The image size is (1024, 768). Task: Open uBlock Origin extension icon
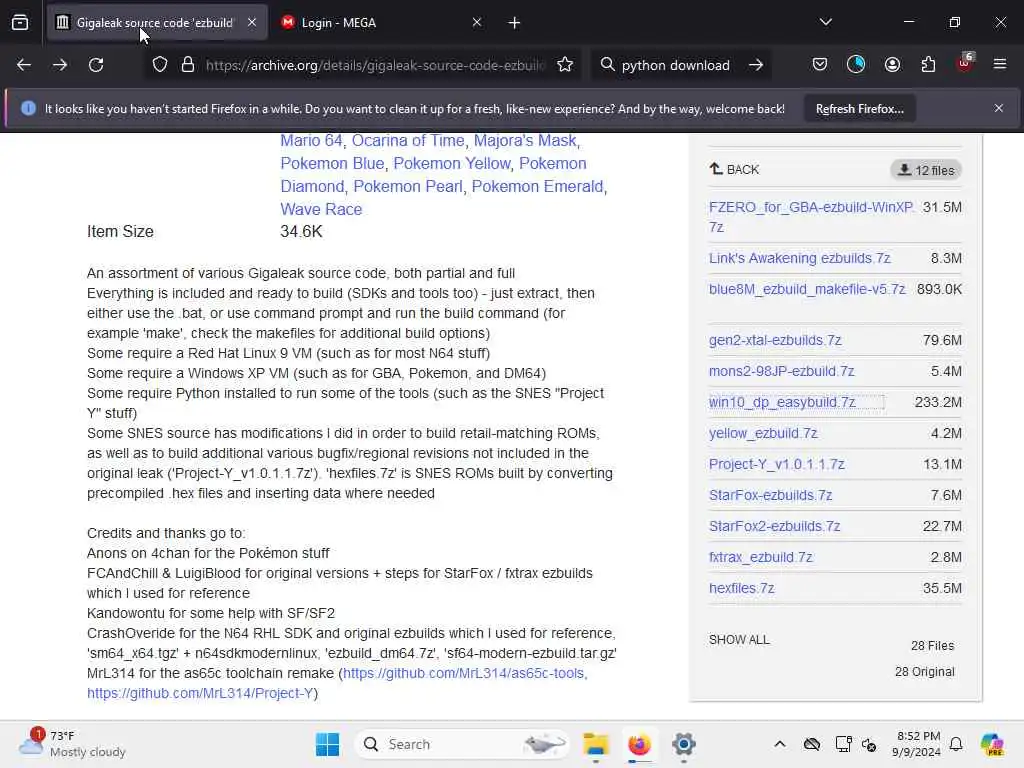(965, 63)
